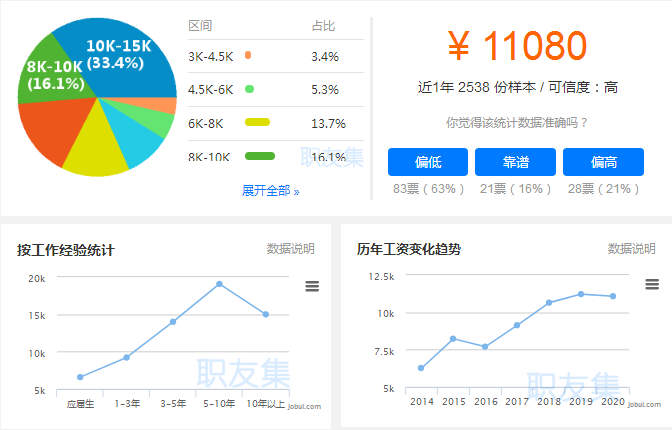
Task: Click the 13.7% share value
Action: coord(328,123)
